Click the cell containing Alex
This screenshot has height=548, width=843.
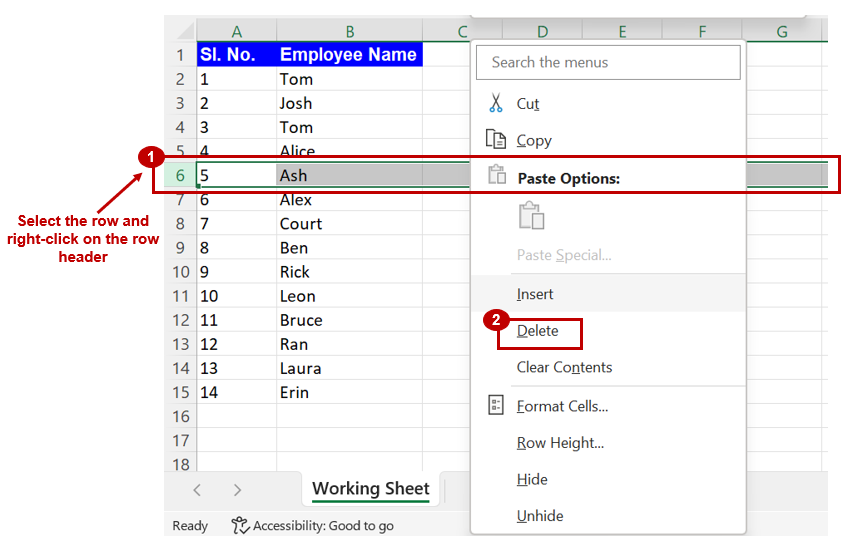349,200
